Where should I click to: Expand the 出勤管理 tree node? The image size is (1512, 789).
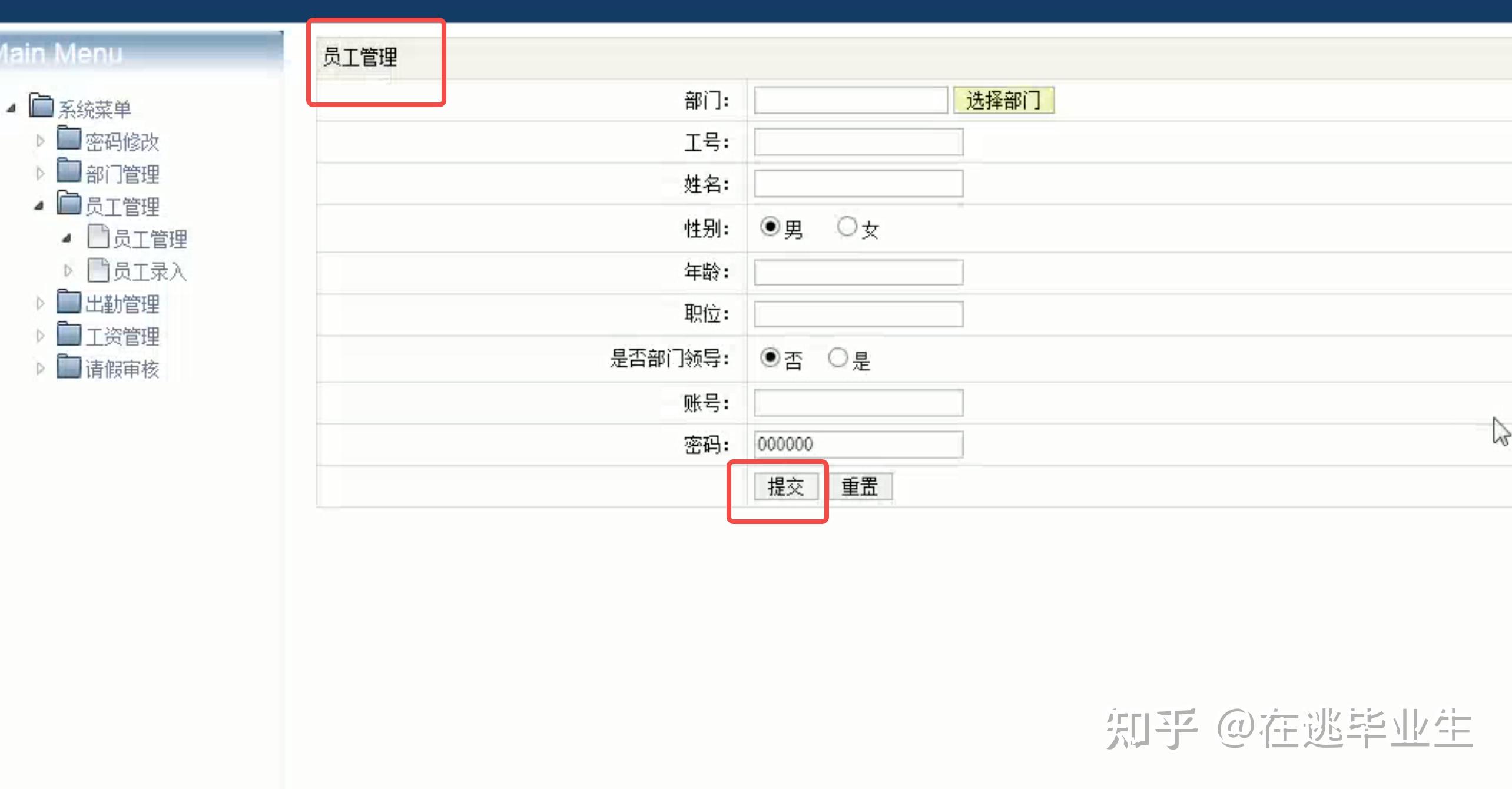(41, 303)
